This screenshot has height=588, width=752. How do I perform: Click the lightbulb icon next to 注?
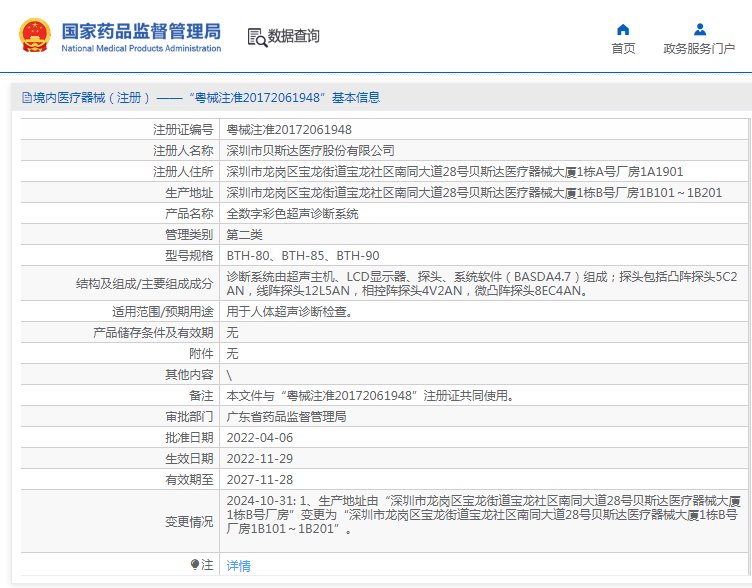195,565
